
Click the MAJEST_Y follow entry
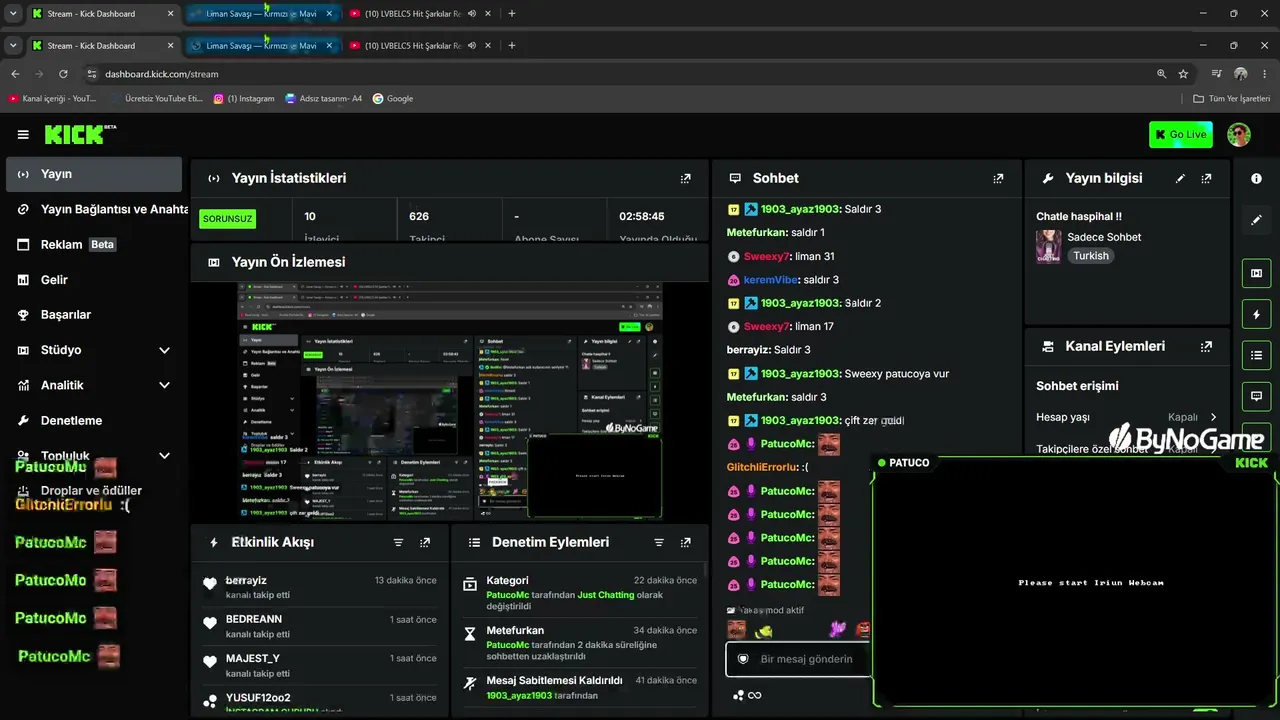(321, 665)
